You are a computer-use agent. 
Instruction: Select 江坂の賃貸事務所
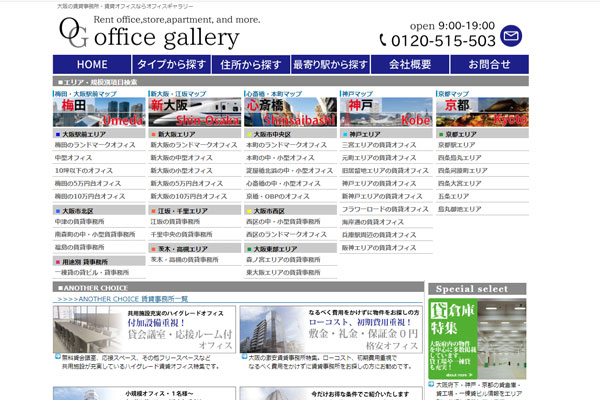pyautogui.click(x=175, y=221)
